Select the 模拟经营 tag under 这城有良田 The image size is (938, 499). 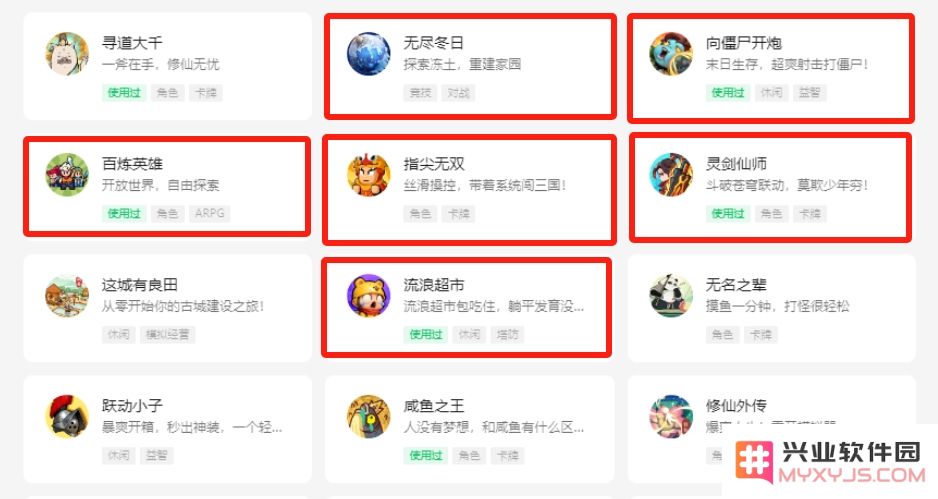(168, 334)
